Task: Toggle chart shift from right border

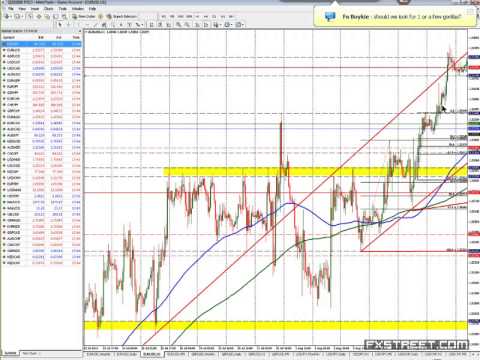Action: [x=206, y=25]
